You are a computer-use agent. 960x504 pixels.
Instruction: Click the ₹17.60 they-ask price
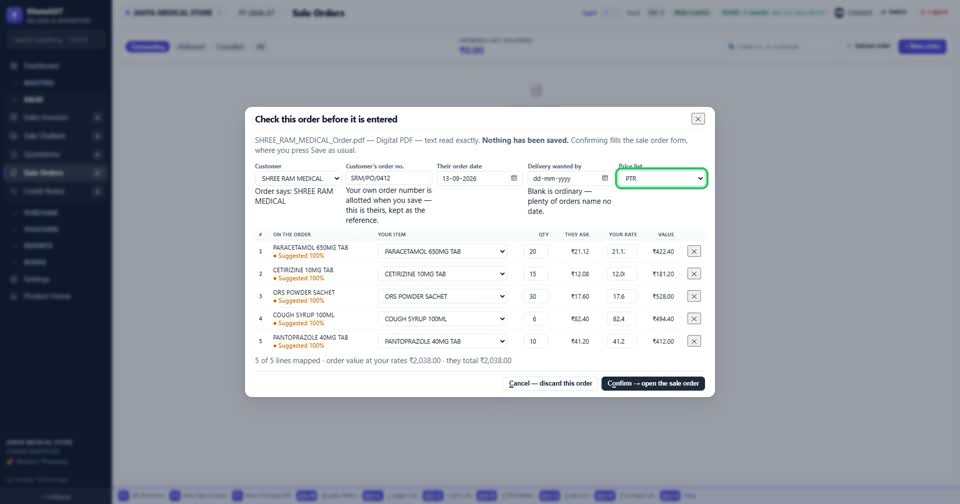[x=580, y=296]
